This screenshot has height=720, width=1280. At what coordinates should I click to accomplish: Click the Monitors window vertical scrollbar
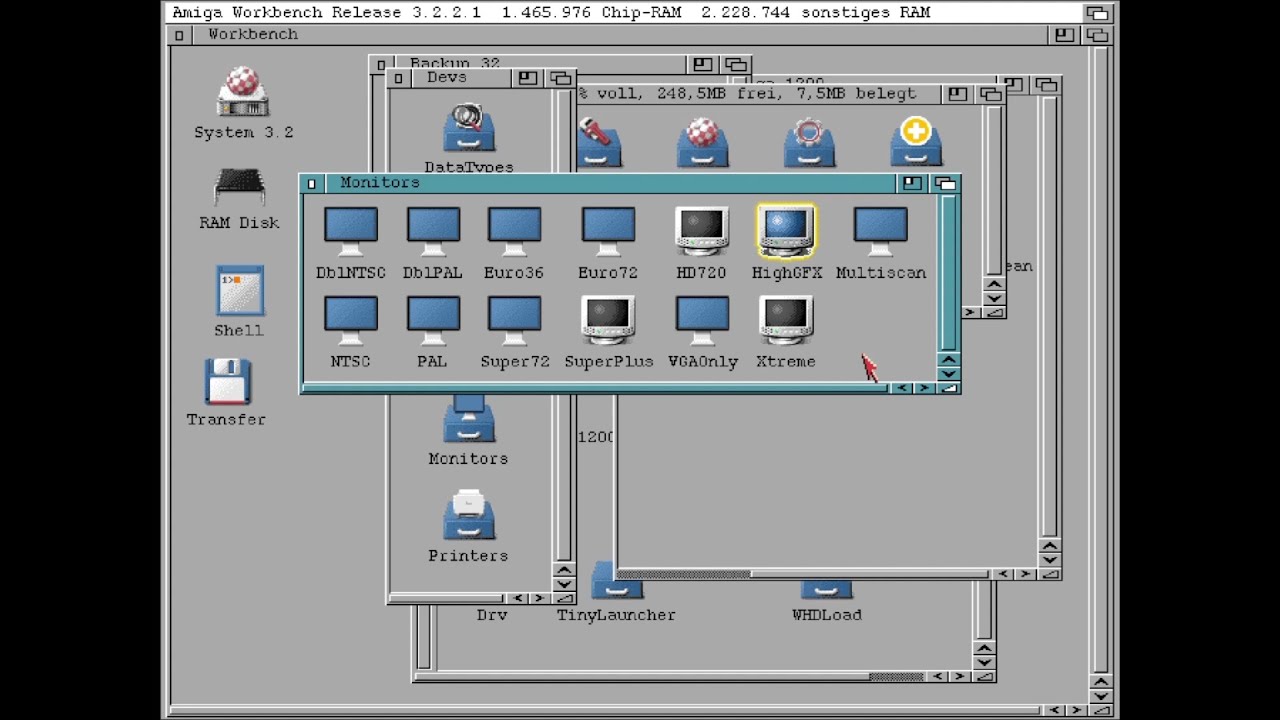pyautogui.click(x=949, y=272)
